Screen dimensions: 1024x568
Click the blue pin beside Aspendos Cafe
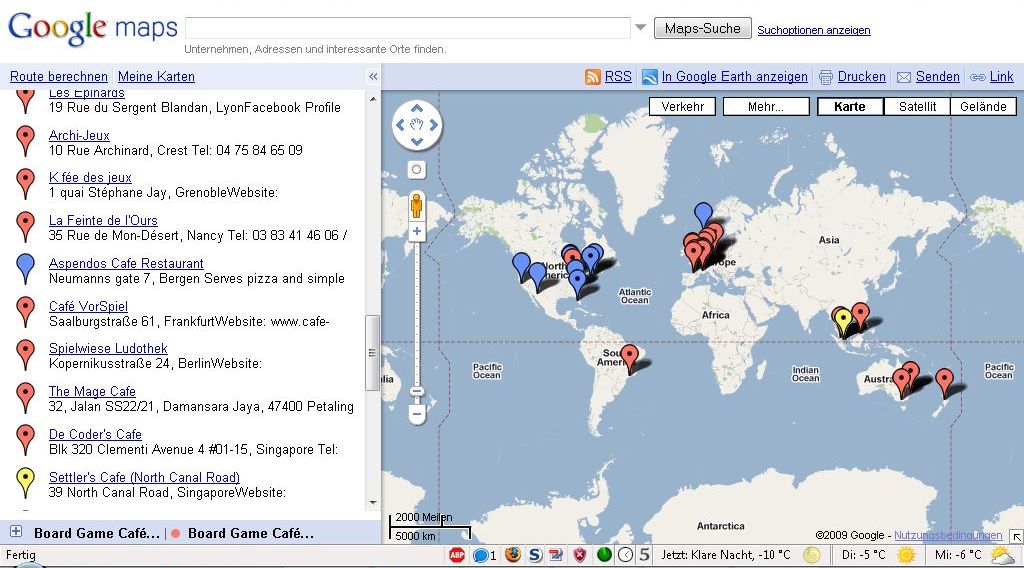point(25,268)
